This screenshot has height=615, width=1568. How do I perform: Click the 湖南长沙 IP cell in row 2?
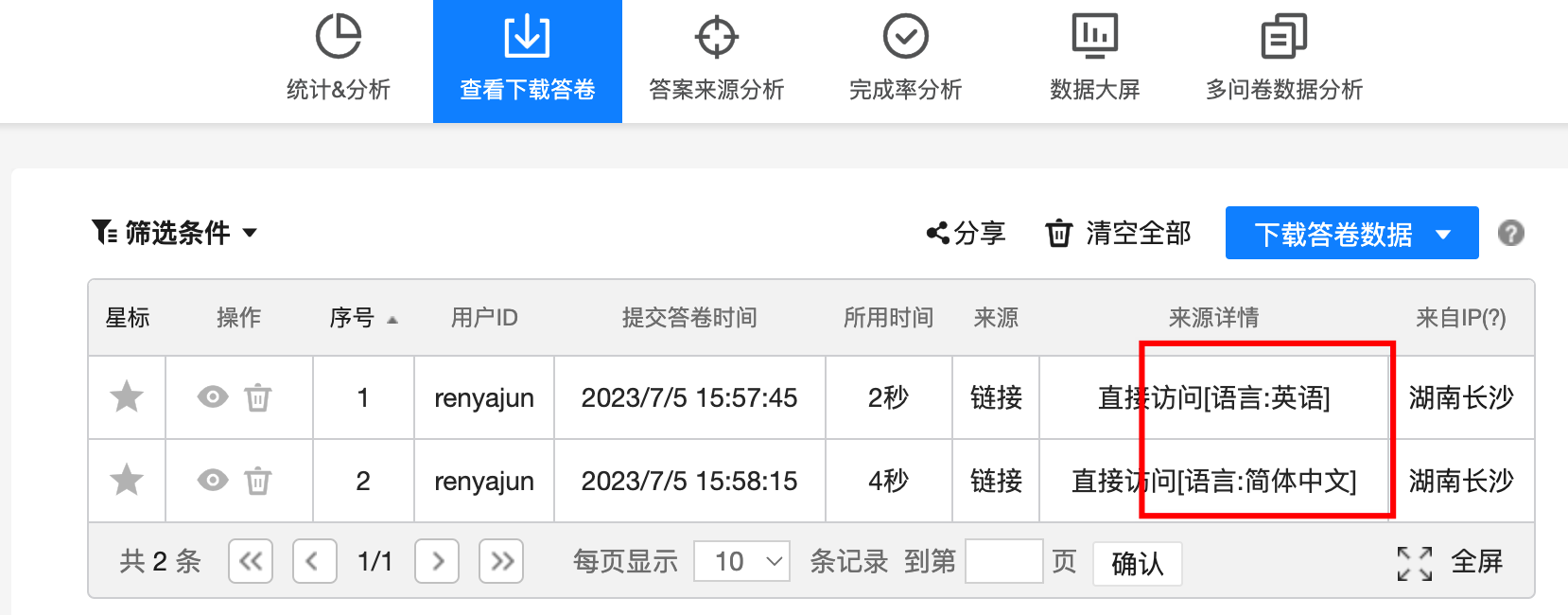pos(1461,482)
